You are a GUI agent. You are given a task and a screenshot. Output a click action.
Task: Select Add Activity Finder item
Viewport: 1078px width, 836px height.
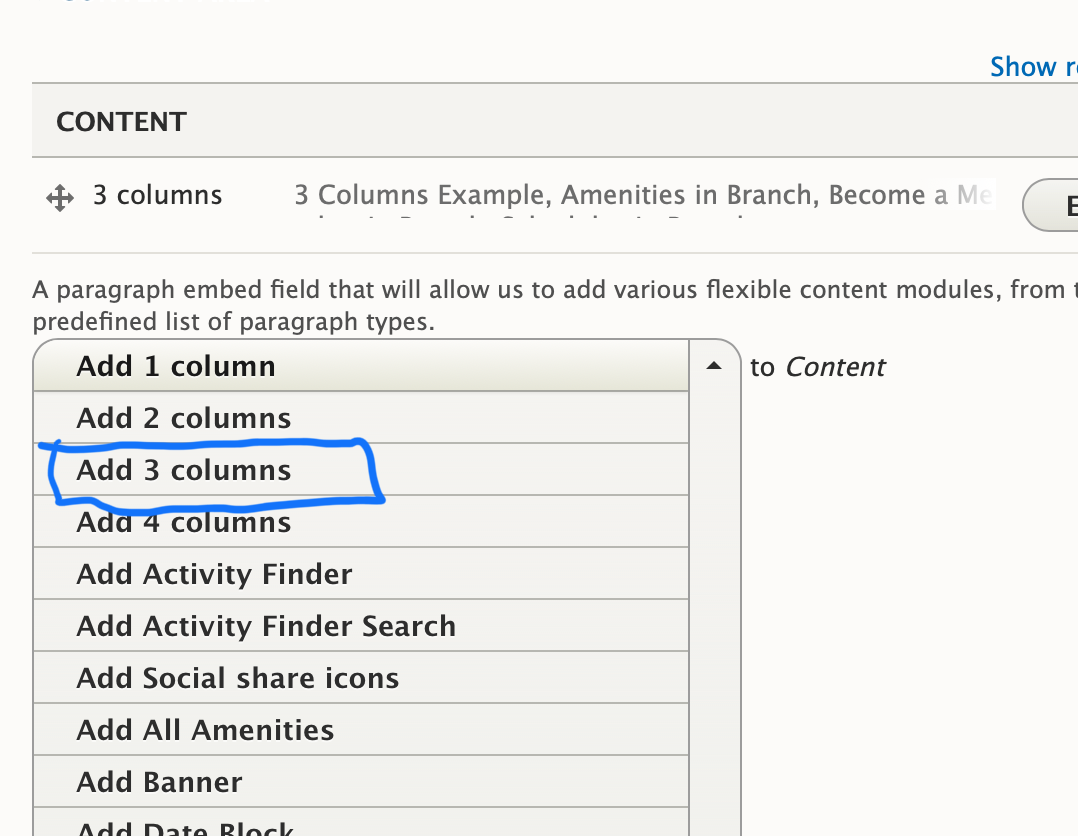(361, 574)
